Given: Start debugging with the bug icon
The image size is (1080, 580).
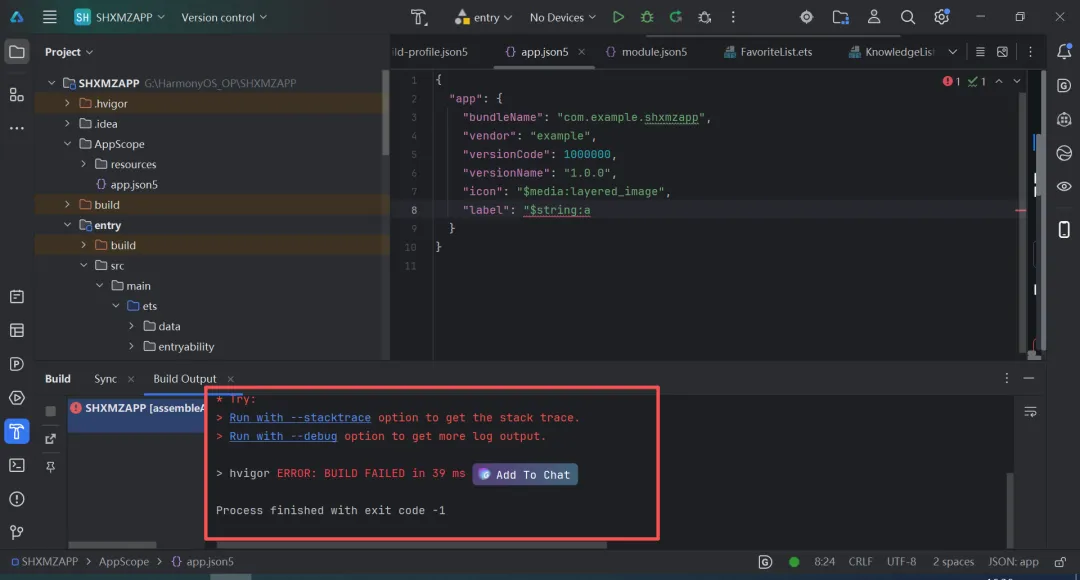Looking at the screenshot, I should 647,17.
